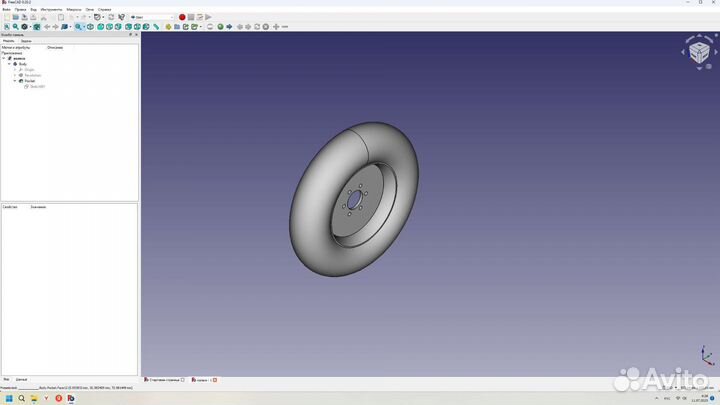Click the FreeCAD icon in the taskbar
The image size is (720, 405).
[71, 398]
